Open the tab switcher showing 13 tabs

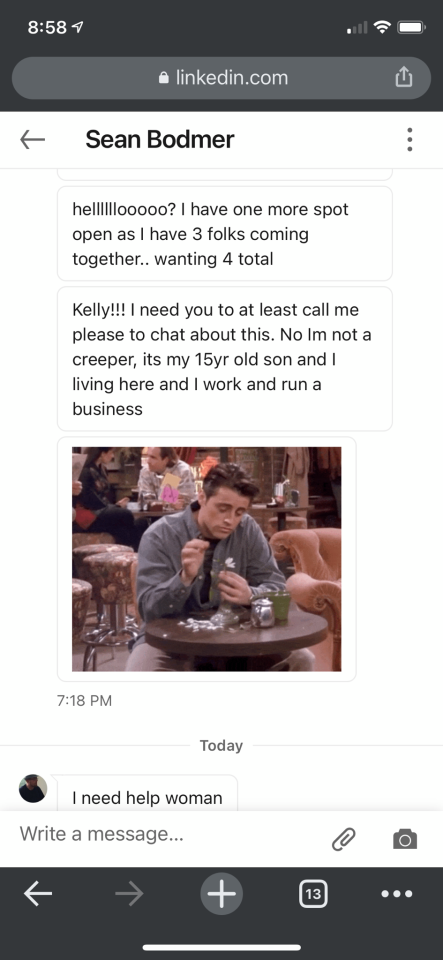click(313, 894)
